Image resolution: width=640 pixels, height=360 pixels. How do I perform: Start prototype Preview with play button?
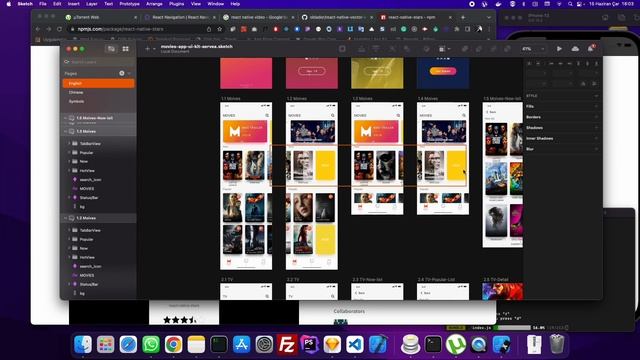point(559,49)
